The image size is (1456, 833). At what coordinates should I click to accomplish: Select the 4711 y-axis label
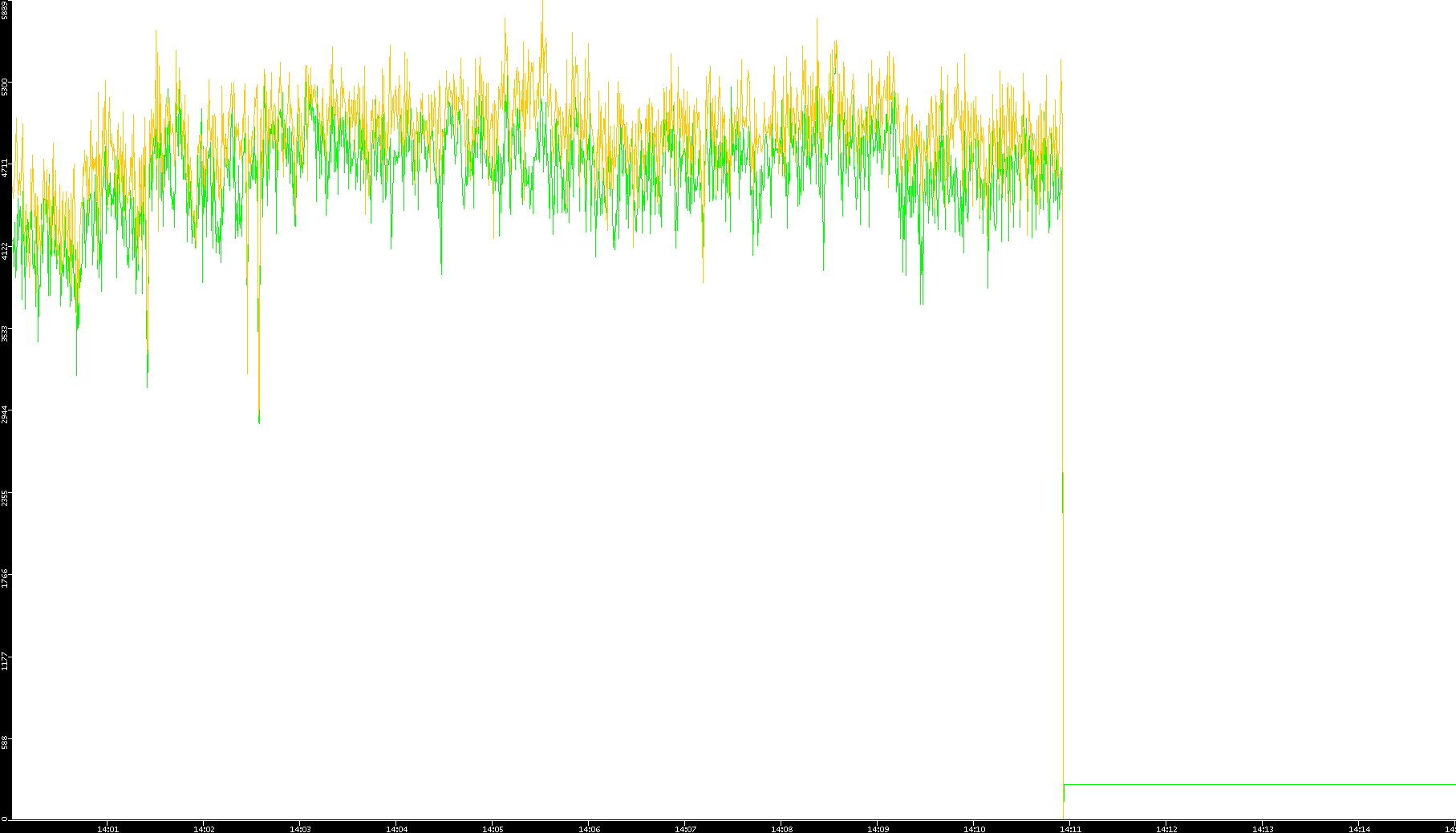tap(5, 168)
